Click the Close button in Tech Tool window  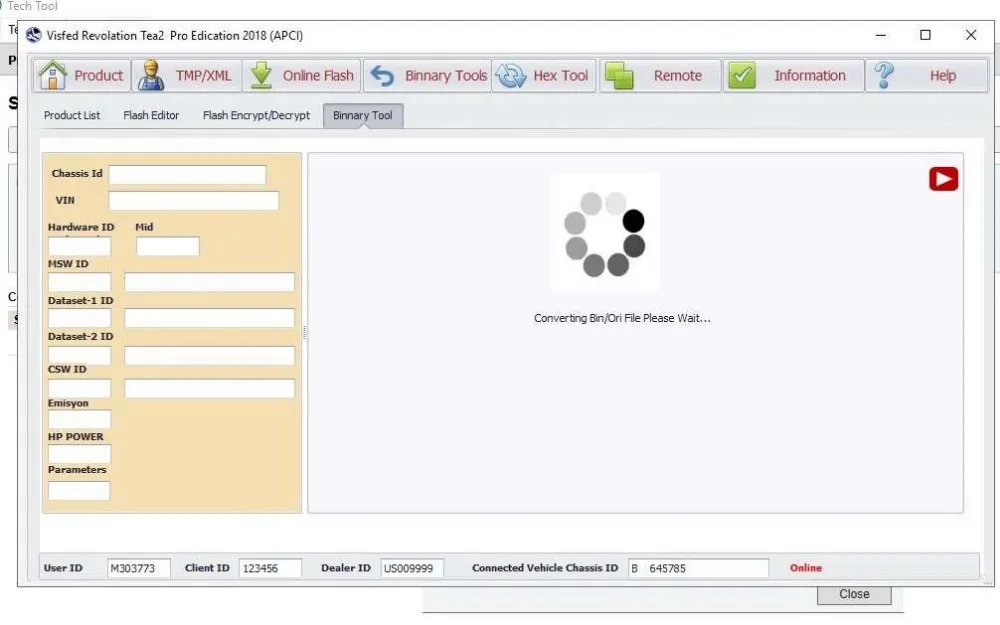[854, 594]
